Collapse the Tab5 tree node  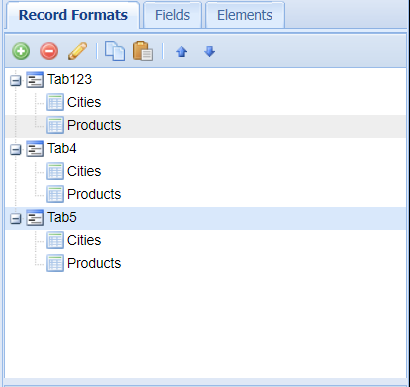point(16,218)
